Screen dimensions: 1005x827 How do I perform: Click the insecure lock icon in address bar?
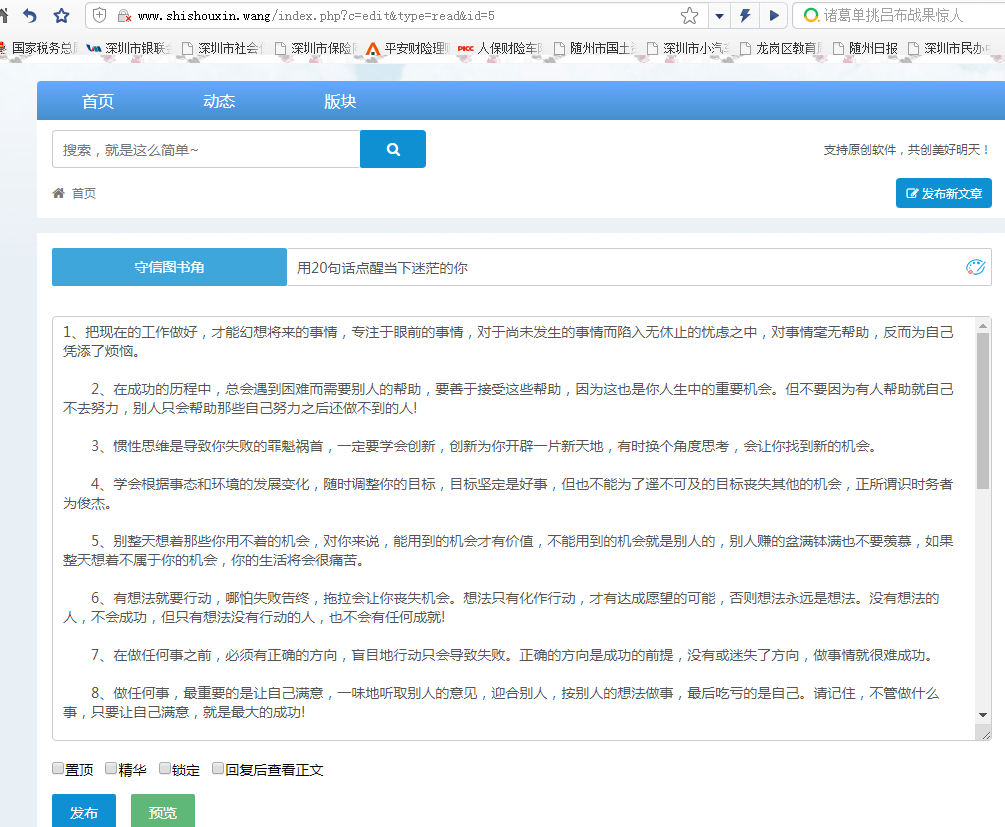point(124,15)
